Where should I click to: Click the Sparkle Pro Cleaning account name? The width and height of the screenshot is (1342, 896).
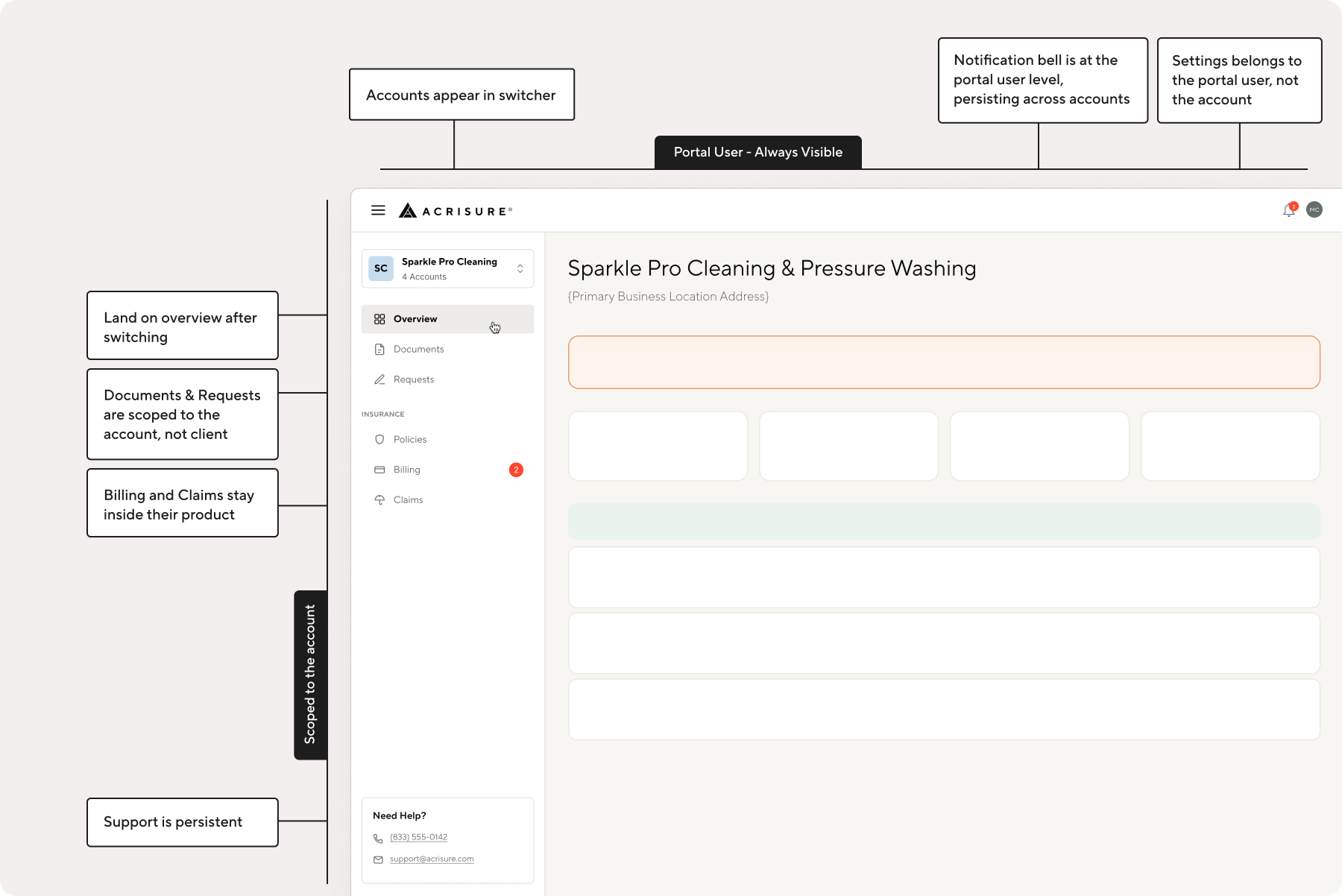(x=450, y=262)
